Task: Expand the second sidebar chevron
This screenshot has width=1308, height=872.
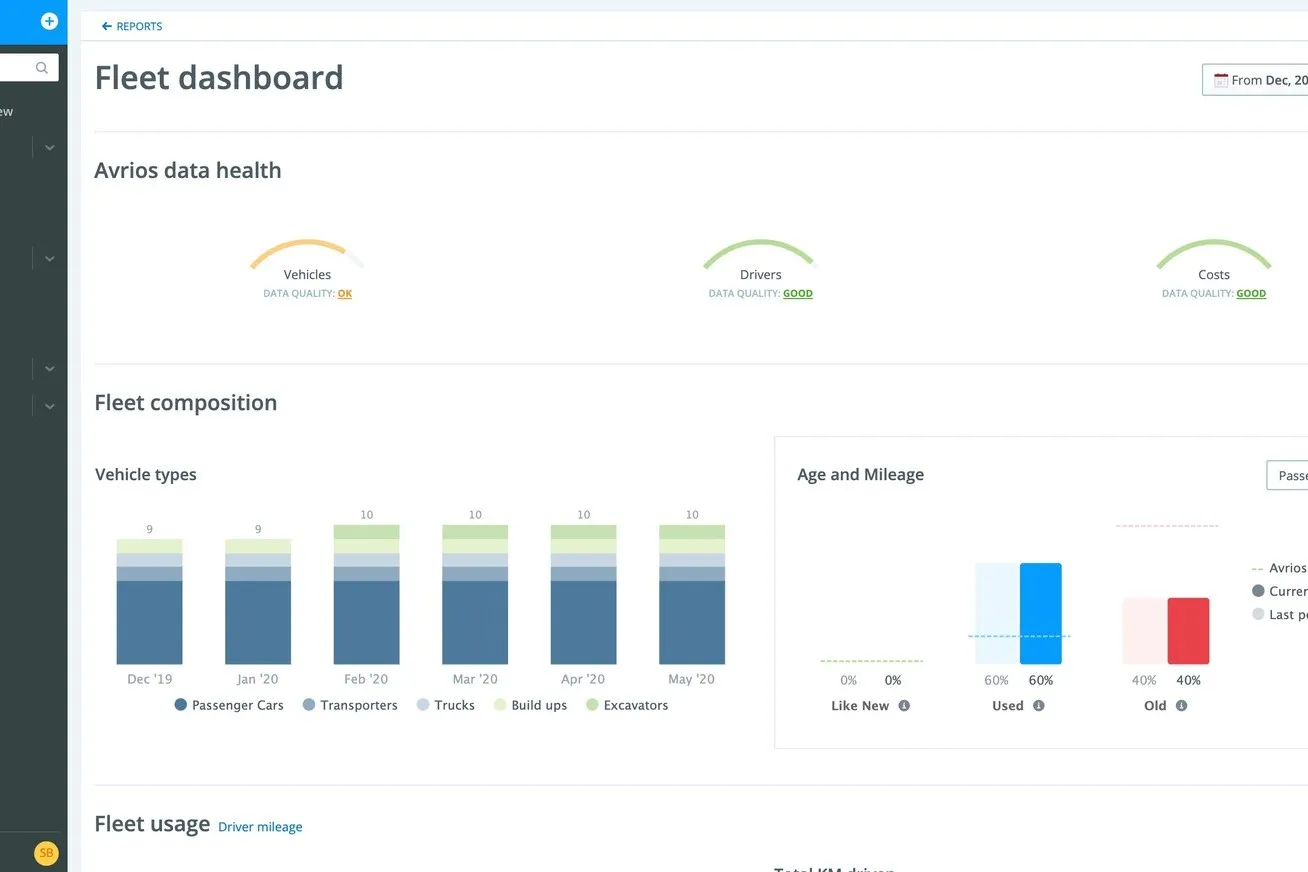Action: pyautogui.click(x=49, y=258)
